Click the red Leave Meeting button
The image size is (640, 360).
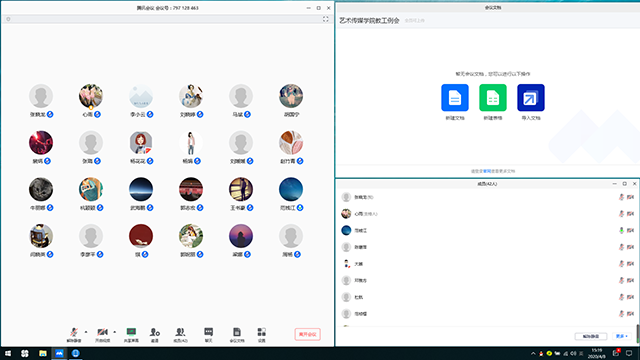coord(307,334)
